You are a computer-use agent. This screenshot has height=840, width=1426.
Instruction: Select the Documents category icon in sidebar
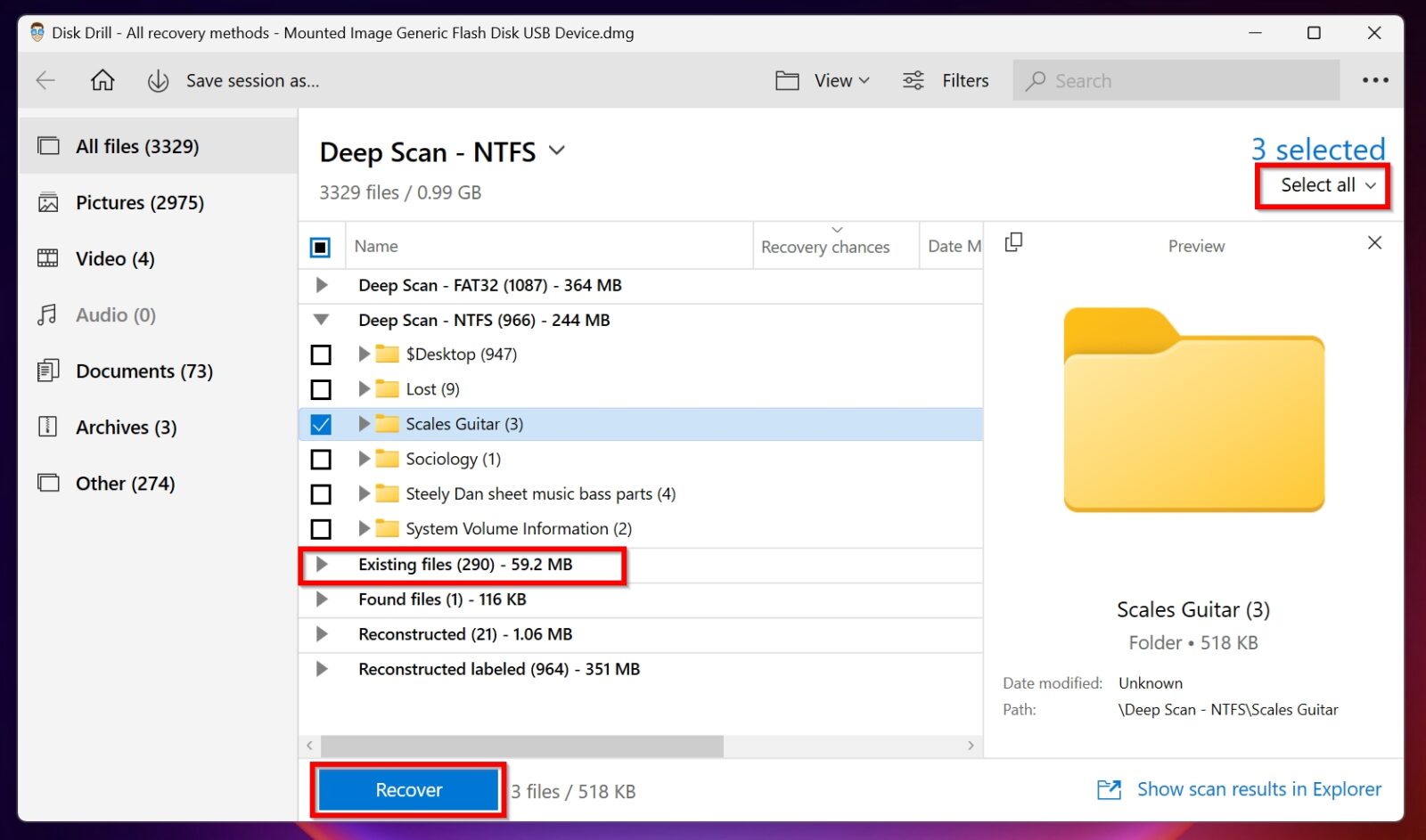[x=48, y=371]
